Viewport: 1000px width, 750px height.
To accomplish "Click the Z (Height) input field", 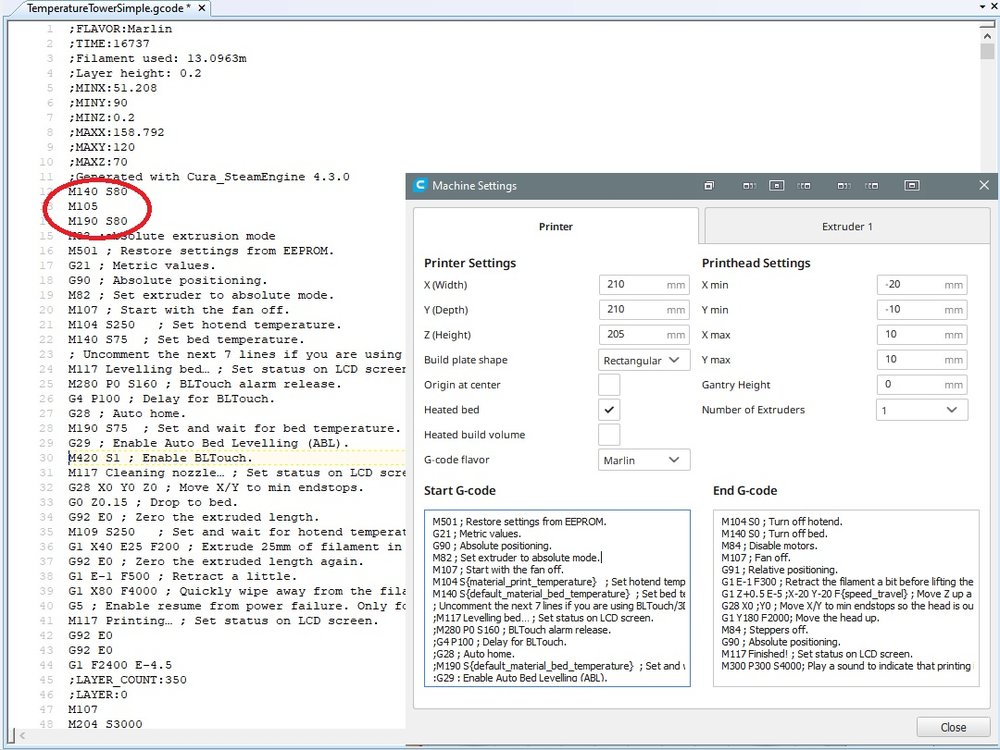I will 644,334.
